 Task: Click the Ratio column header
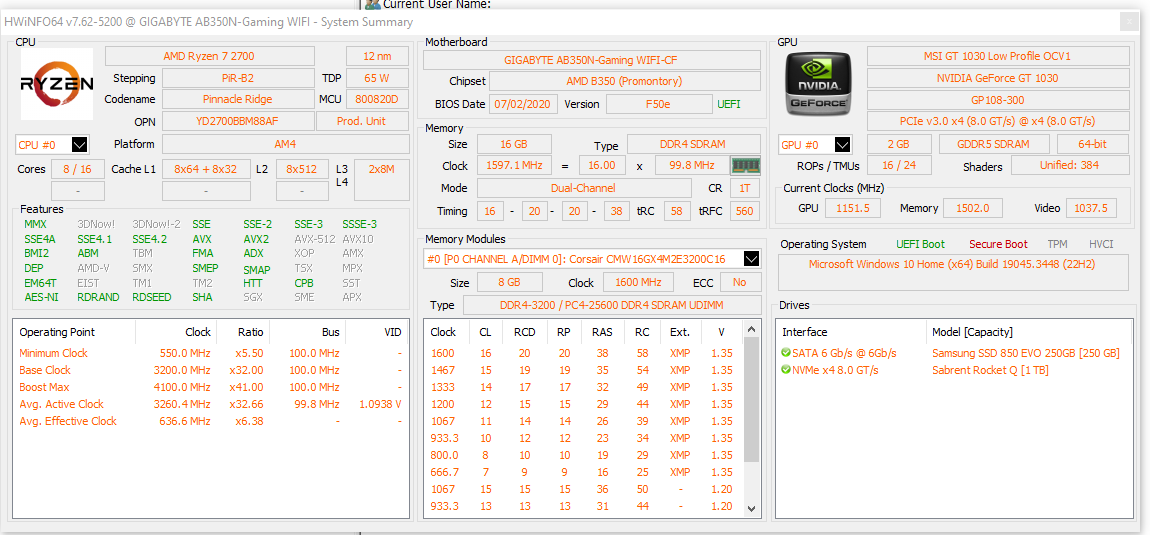243,332
